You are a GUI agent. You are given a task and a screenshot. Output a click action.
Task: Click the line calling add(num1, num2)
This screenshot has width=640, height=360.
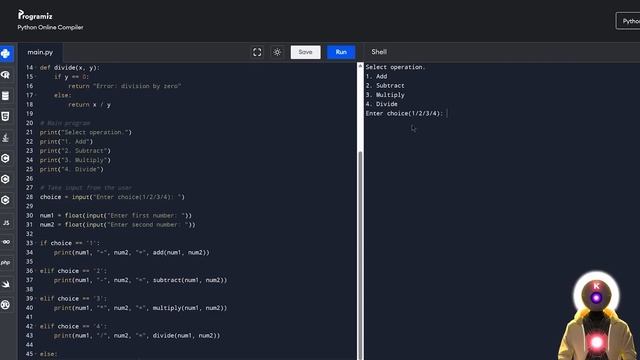click(131, 253)
